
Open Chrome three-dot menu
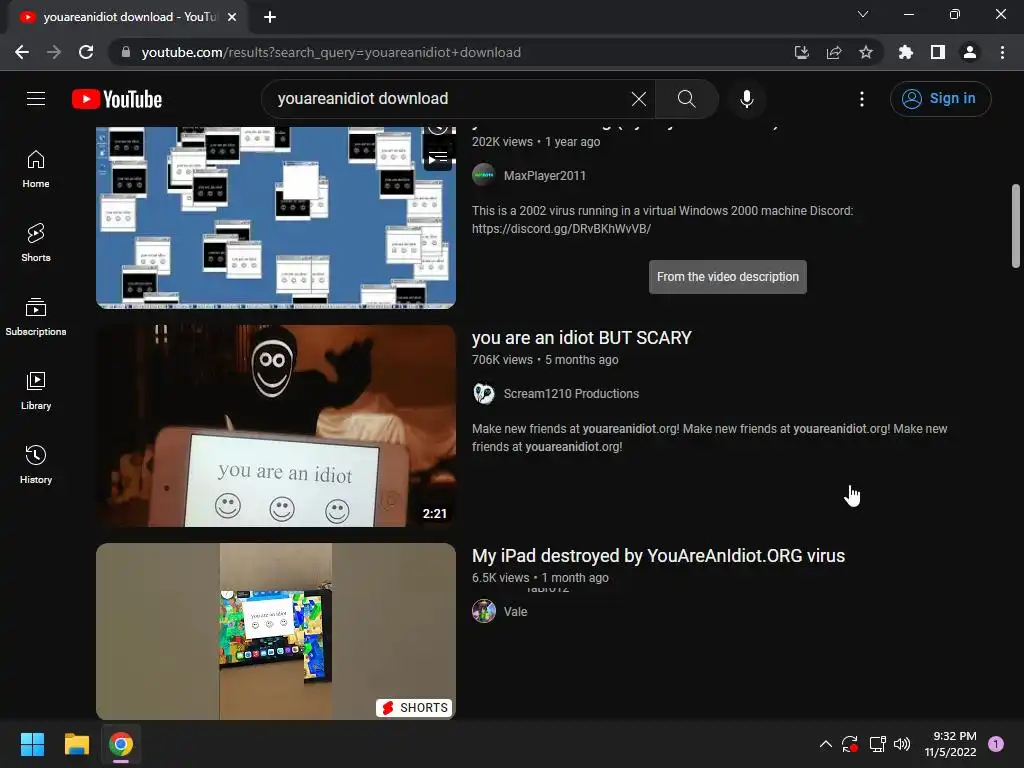coord(1002,52)
